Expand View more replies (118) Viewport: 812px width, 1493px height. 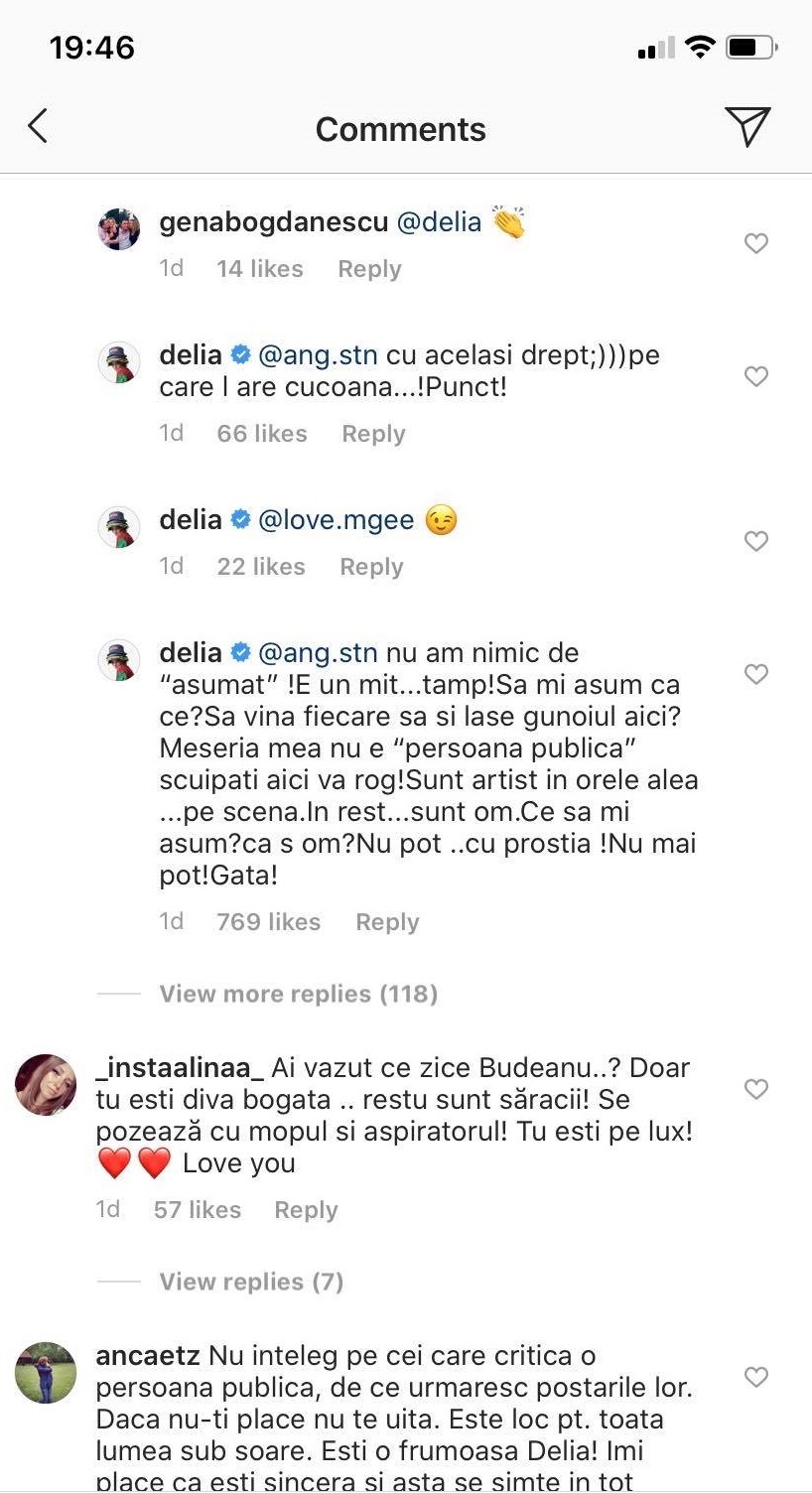[x=298, y=994]
